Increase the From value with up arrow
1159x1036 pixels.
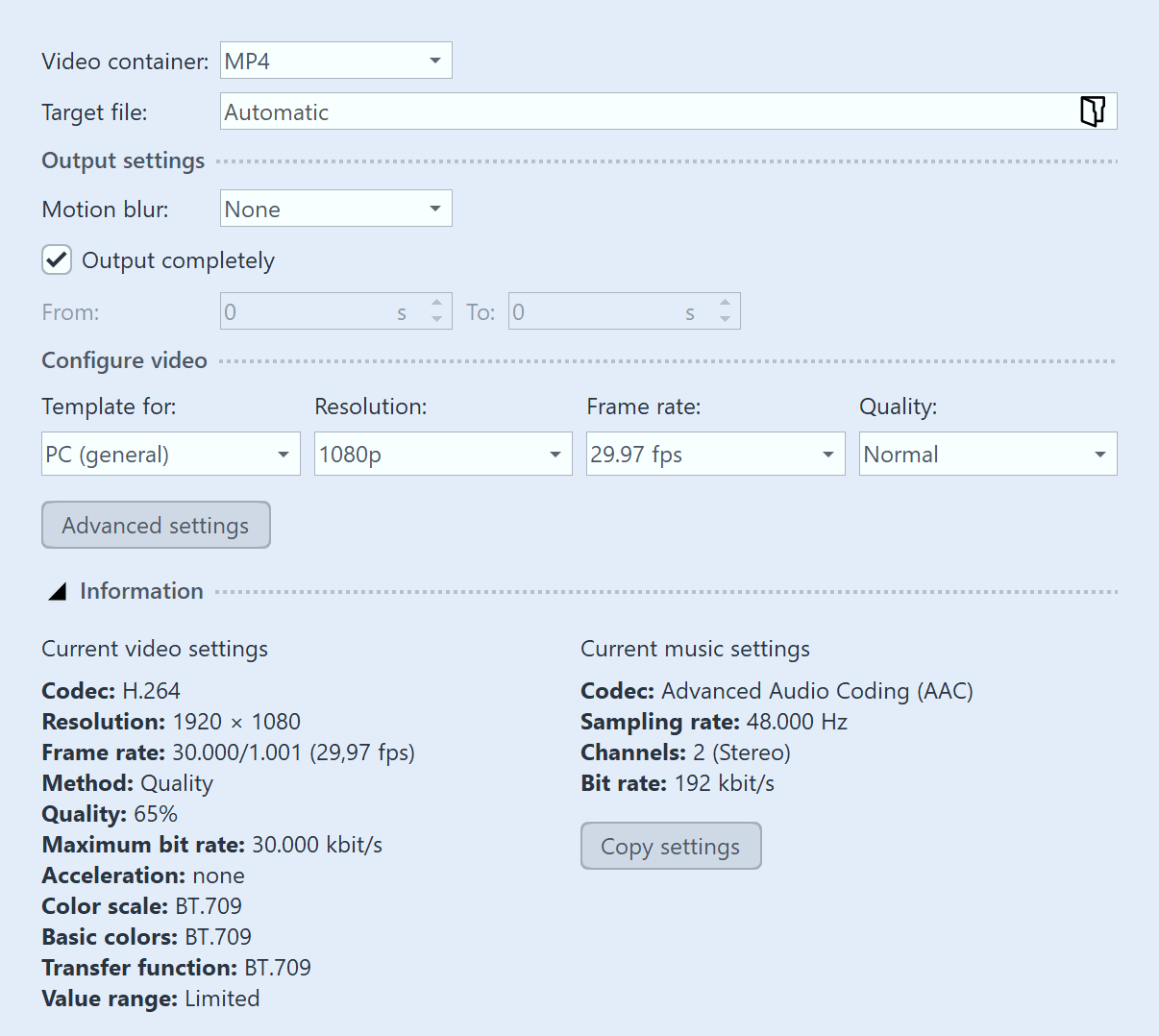pyautogui.click(x=436, y=303)
